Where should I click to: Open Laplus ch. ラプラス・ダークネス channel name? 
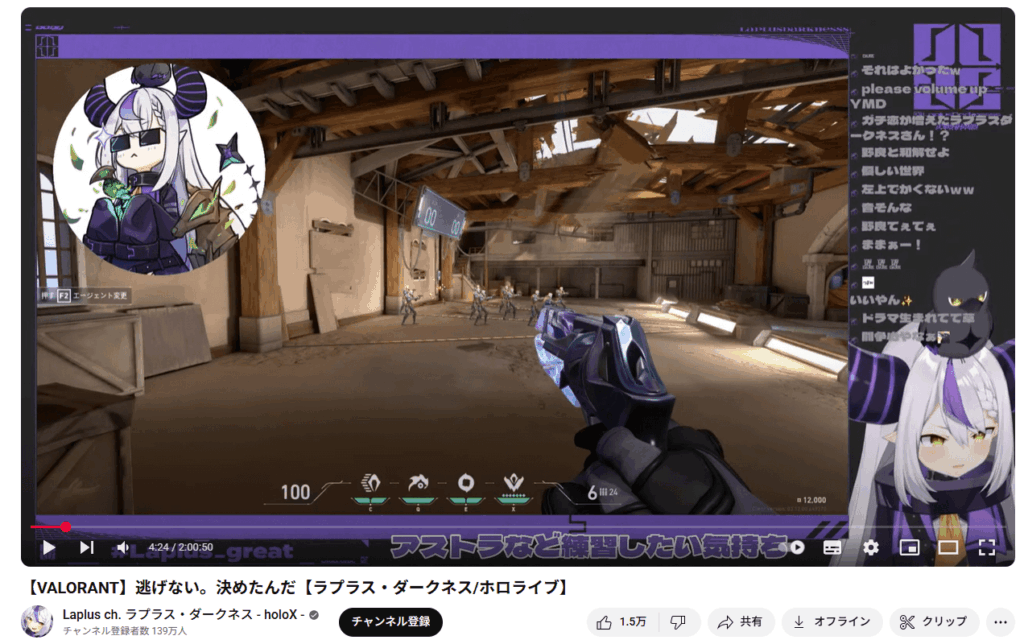184,615
